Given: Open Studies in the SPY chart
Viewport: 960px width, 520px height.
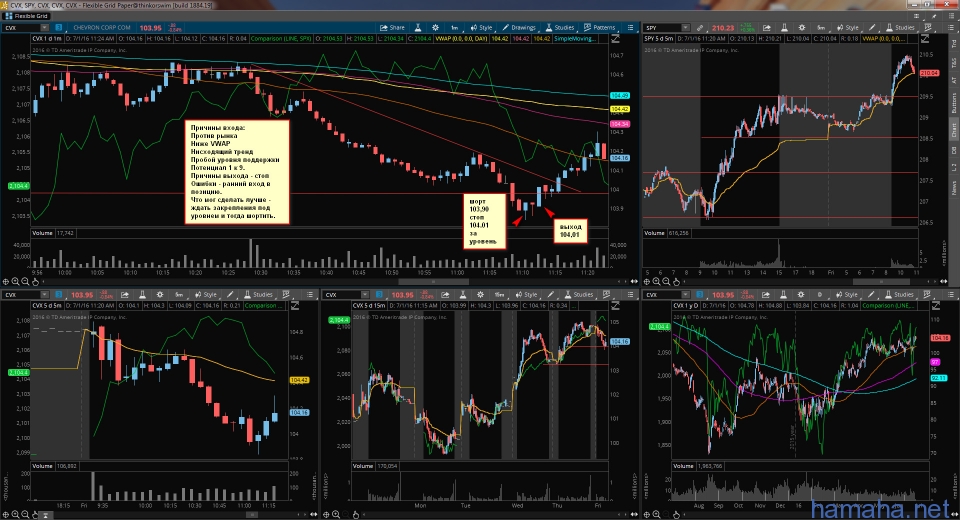Looking at the screenshot, I should 902,28.
